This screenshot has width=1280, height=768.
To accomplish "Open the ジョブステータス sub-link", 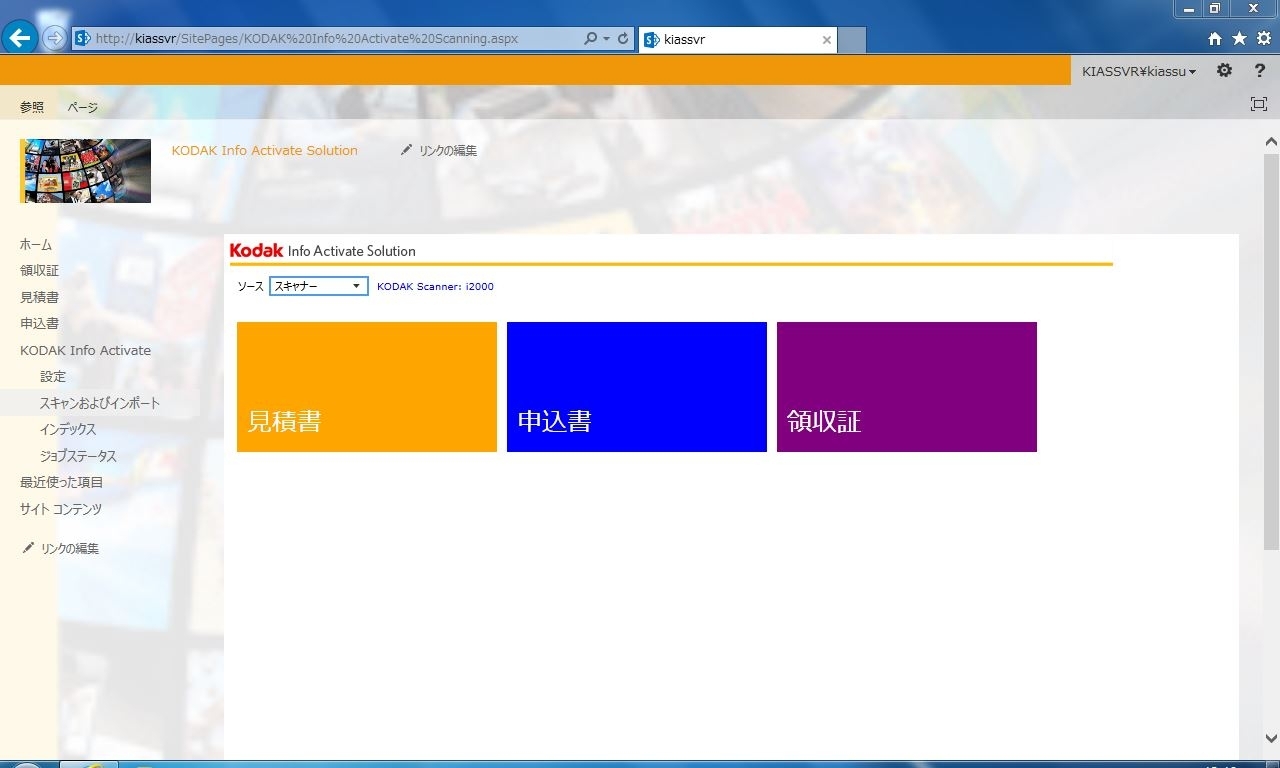I will pos(78,456).
